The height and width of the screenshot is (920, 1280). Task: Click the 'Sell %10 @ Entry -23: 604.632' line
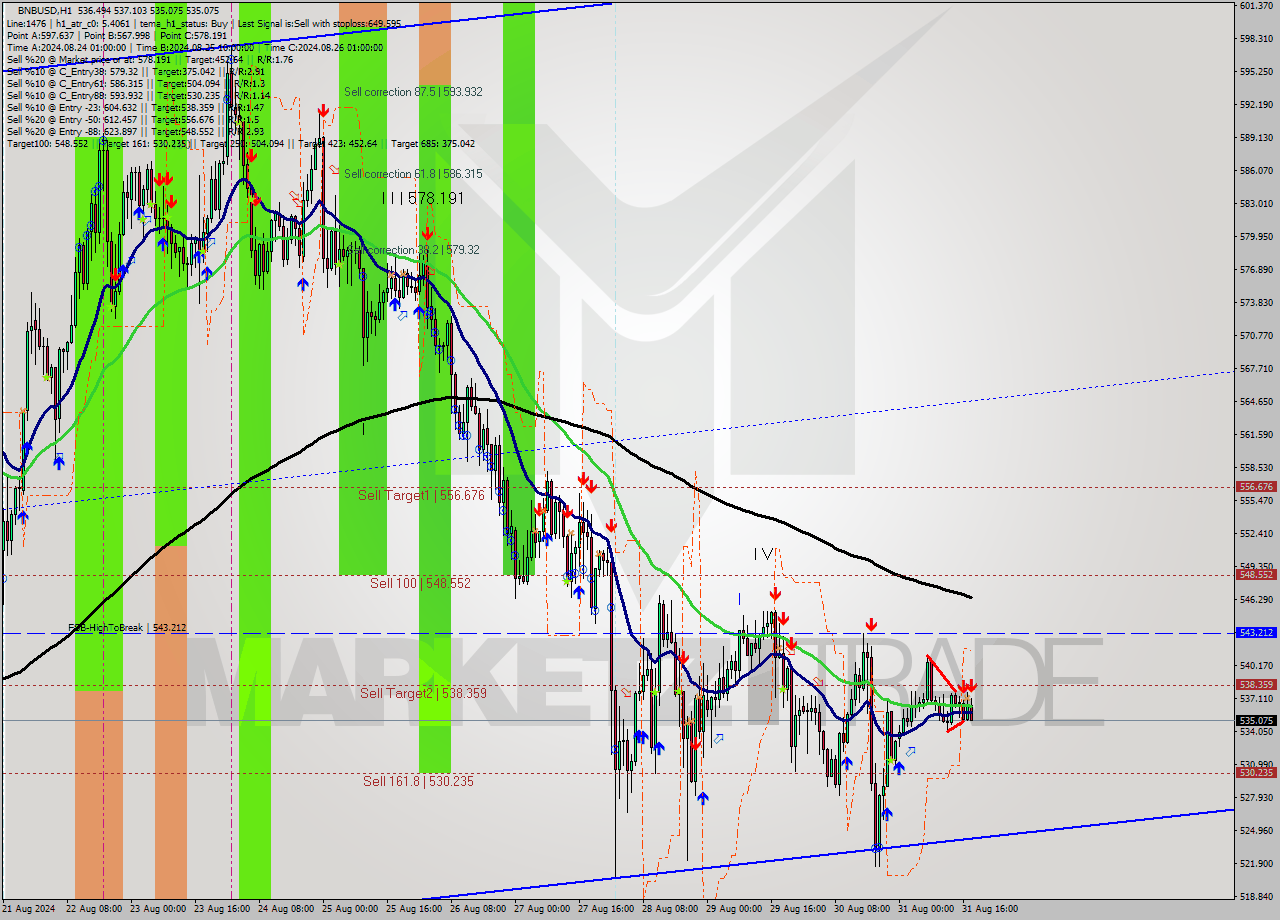[135, 107]
